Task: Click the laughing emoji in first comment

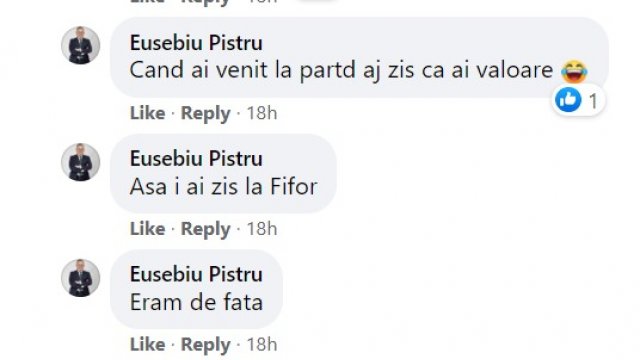Action: tap(574, 71)
